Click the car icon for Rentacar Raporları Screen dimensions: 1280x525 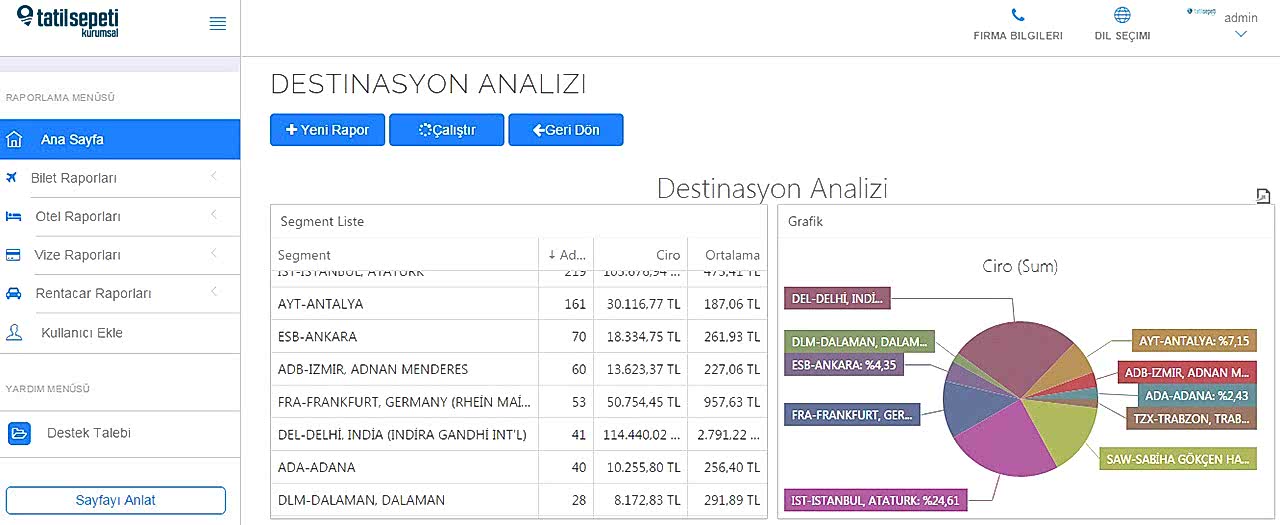(14, 294)
